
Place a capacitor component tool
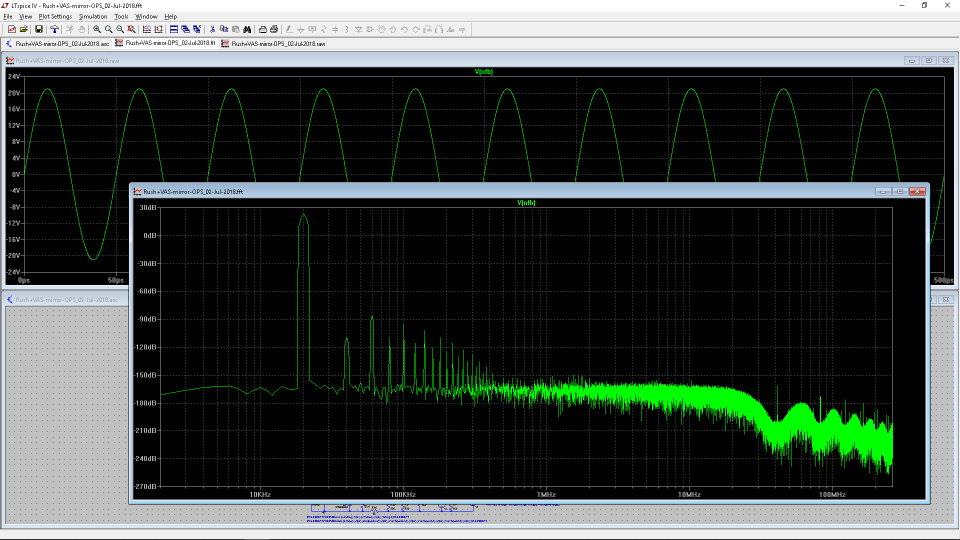click(335, 29)
